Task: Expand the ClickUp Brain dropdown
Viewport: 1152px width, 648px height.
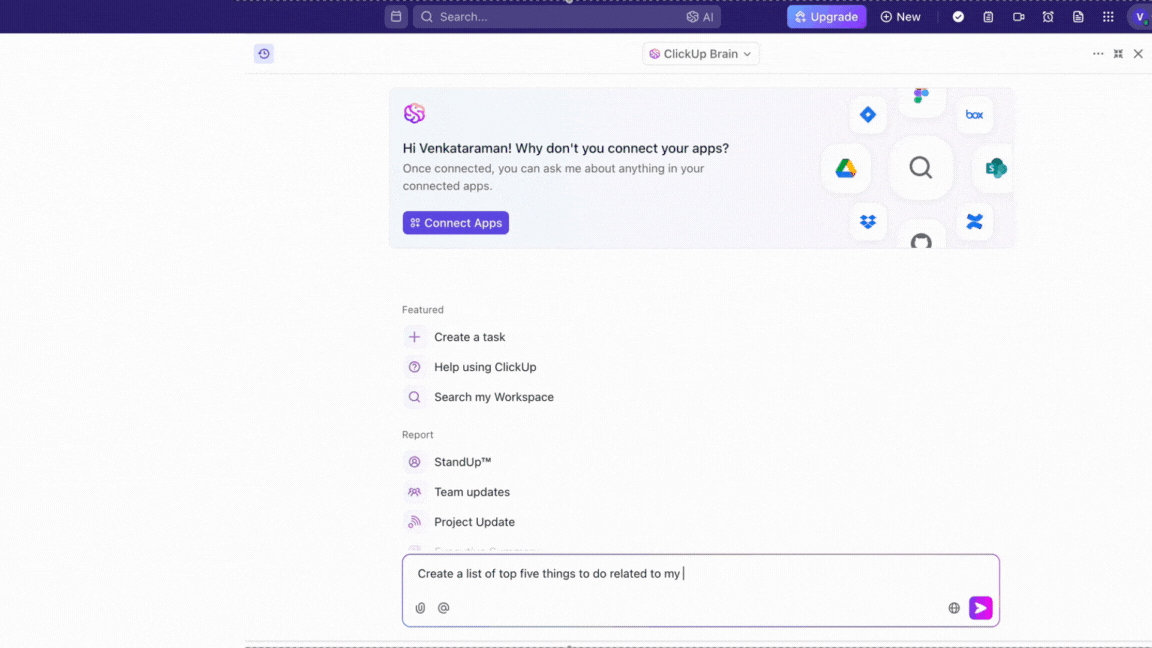Action: (x=701, y=54)
